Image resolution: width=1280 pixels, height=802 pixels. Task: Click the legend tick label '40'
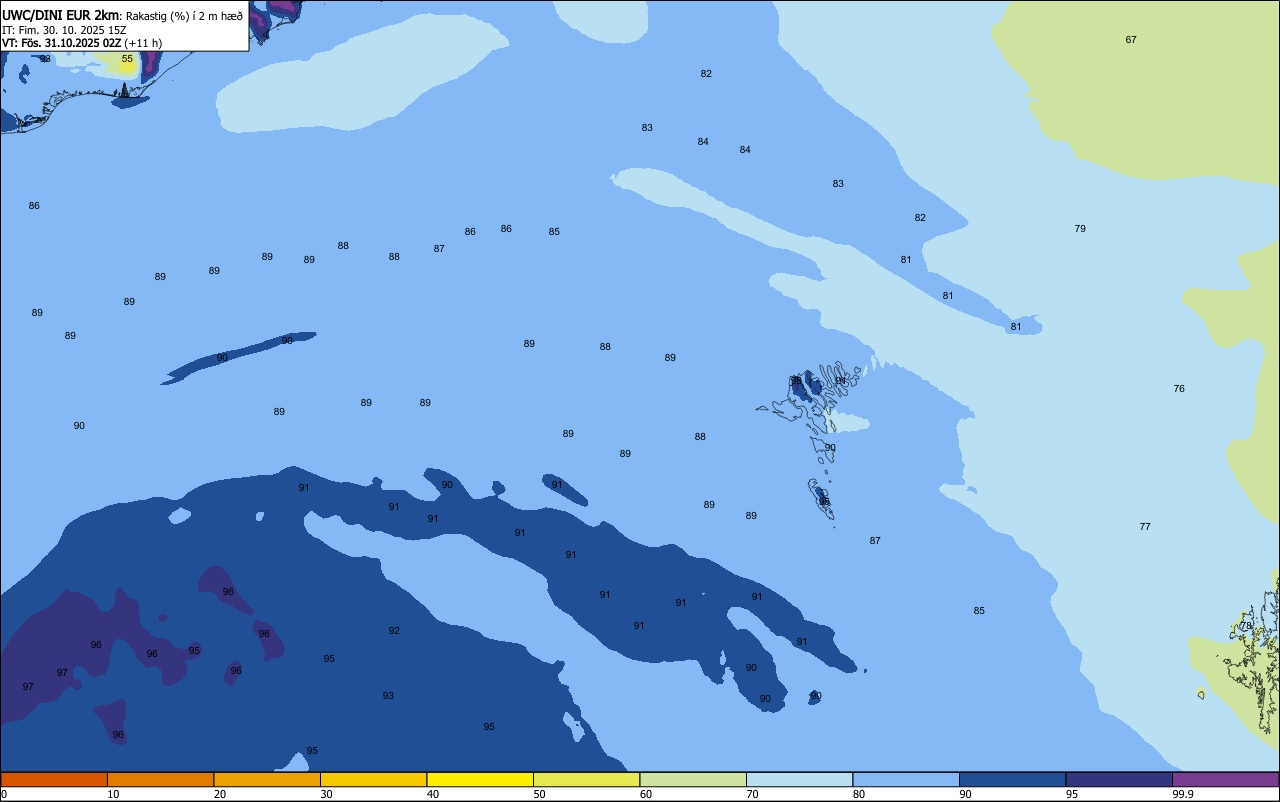(x=433, y=794)
